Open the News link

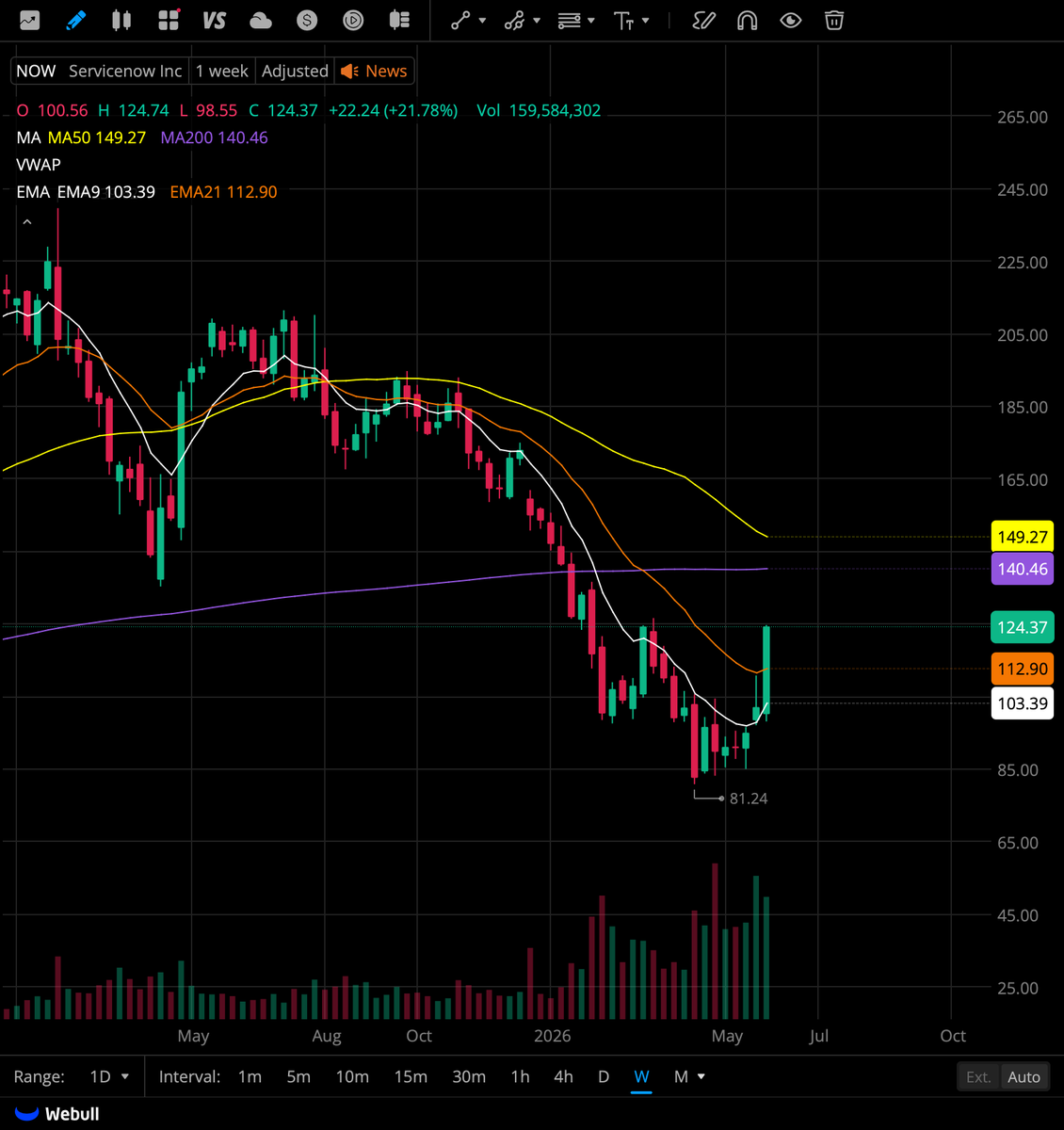(386, 72)
